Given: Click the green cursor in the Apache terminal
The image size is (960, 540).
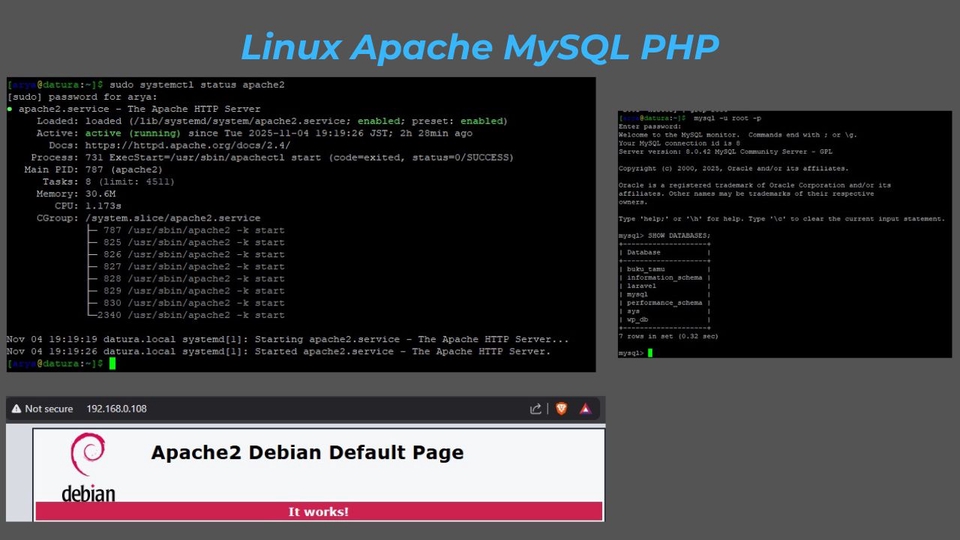Looking at the screenshot, I should (x=112, y=364).
